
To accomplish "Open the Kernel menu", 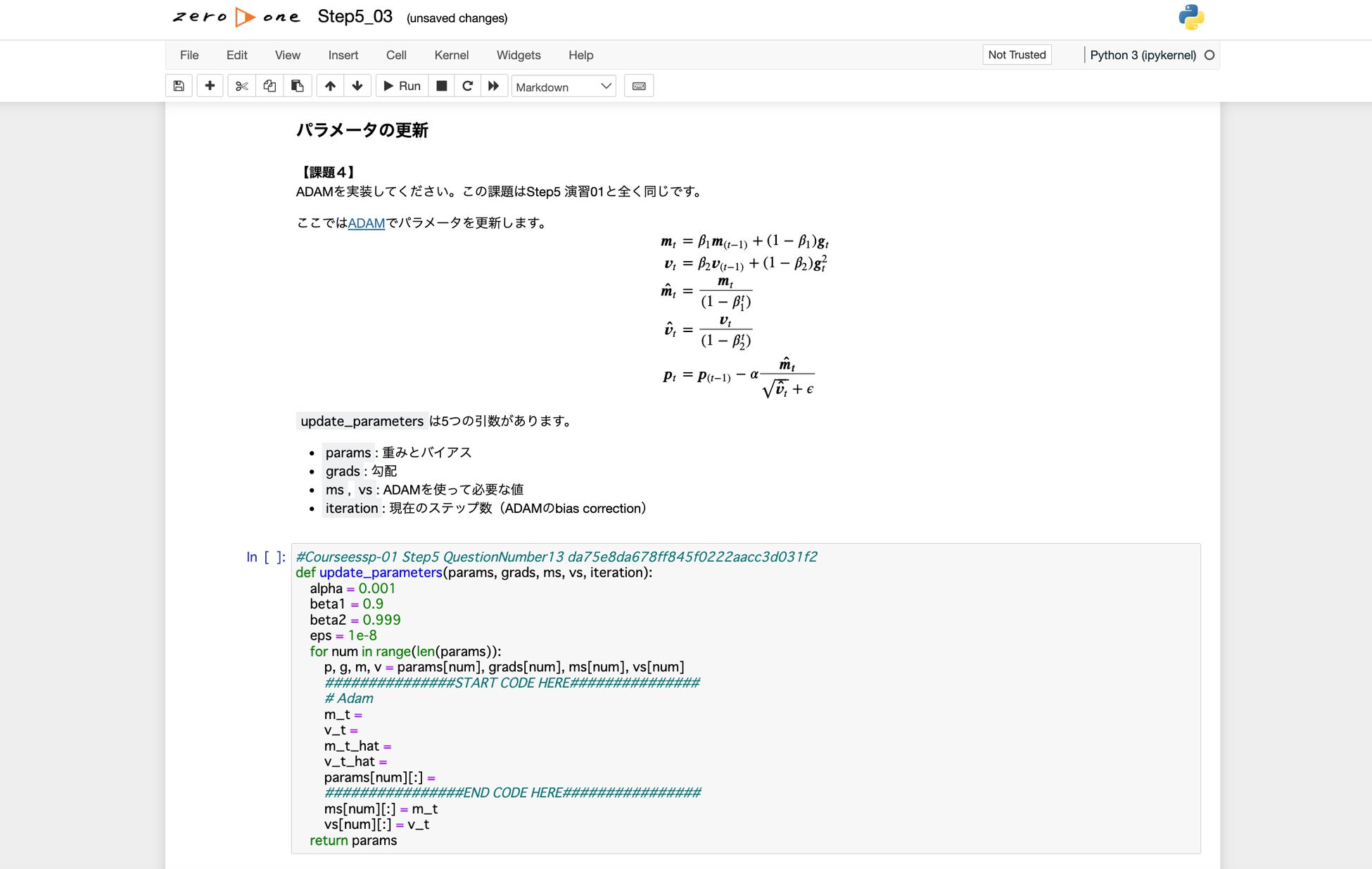I will click(451, 55).
